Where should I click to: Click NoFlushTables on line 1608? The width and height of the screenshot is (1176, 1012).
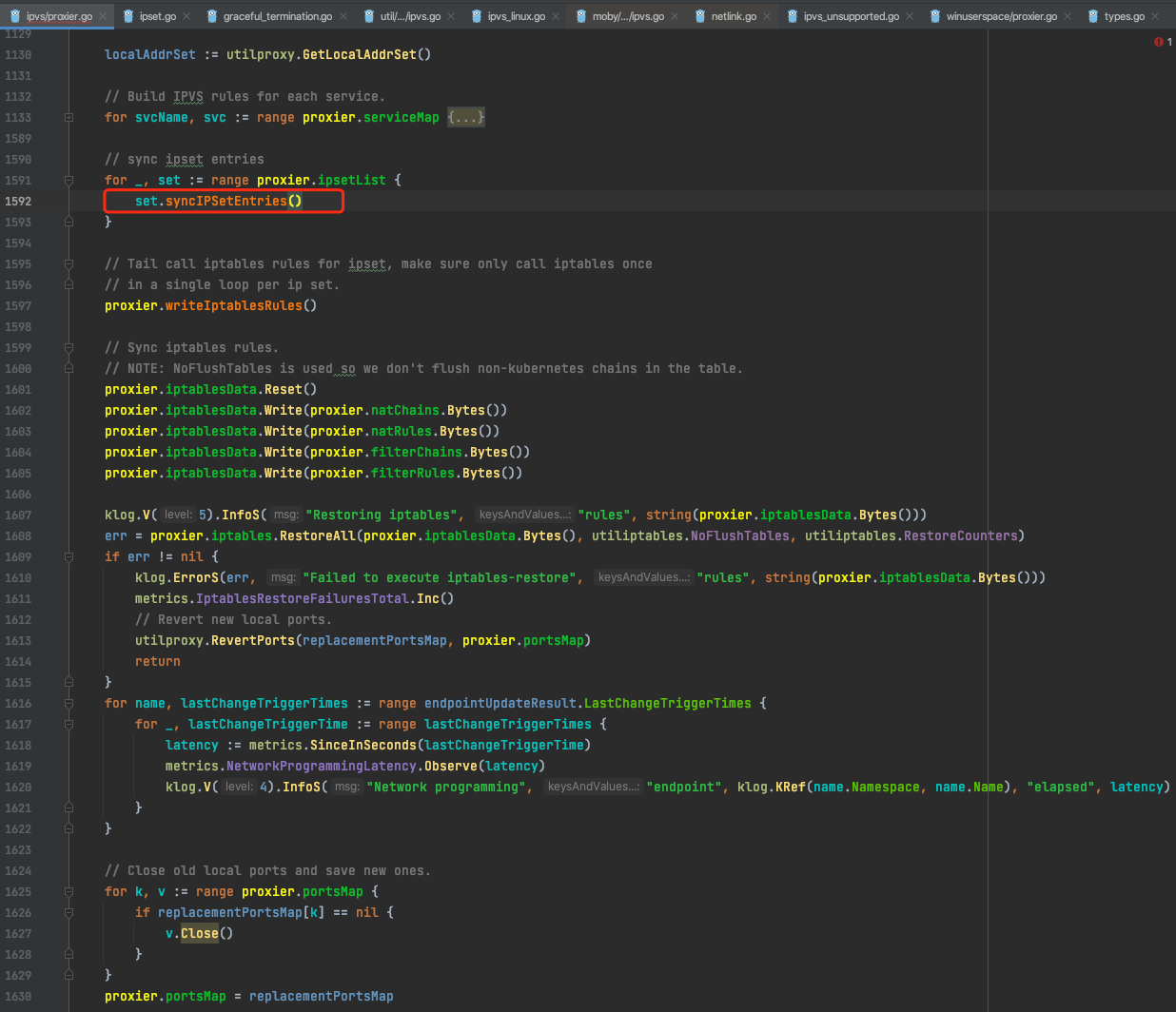pos(740,536)
